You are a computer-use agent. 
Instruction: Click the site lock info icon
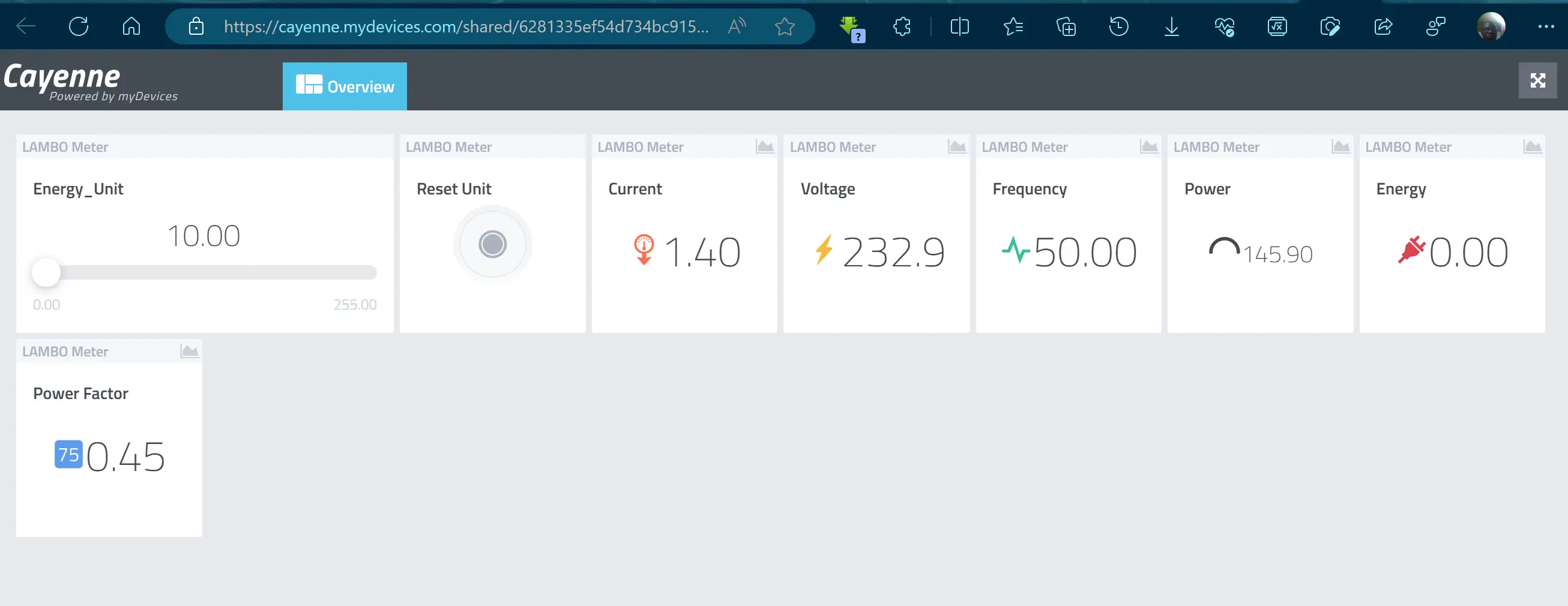pos(196,26)
